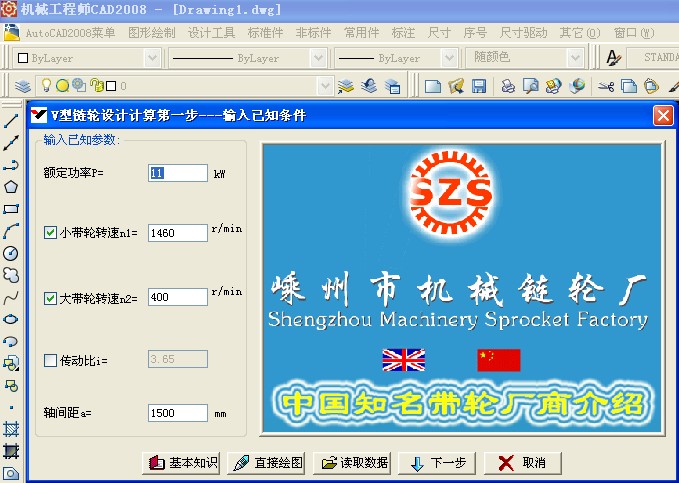
Task: Select the Insert Block tool
Action: click(x=11, y=363)
